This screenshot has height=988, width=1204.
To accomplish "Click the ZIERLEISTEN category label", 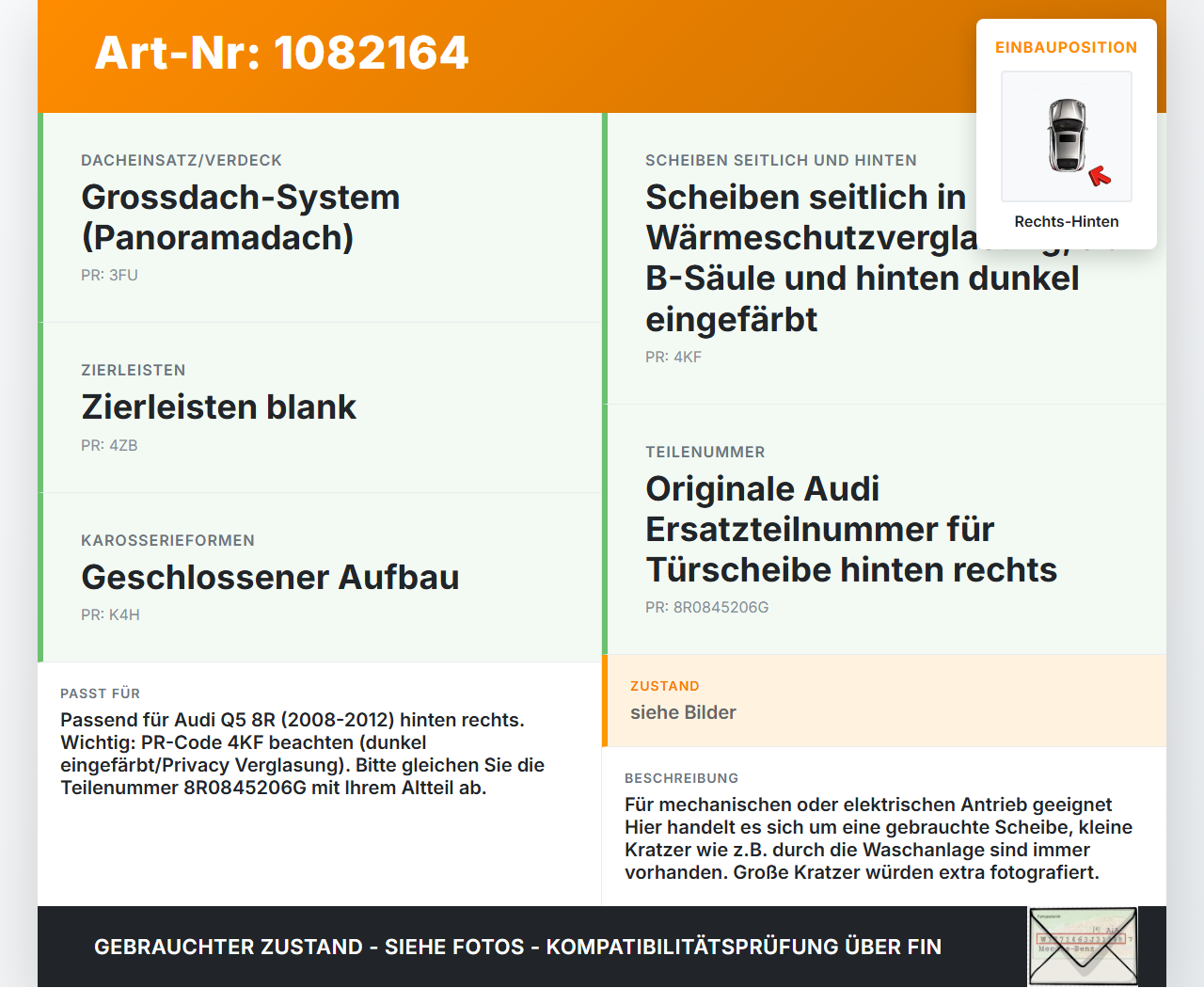I will 134,370.
